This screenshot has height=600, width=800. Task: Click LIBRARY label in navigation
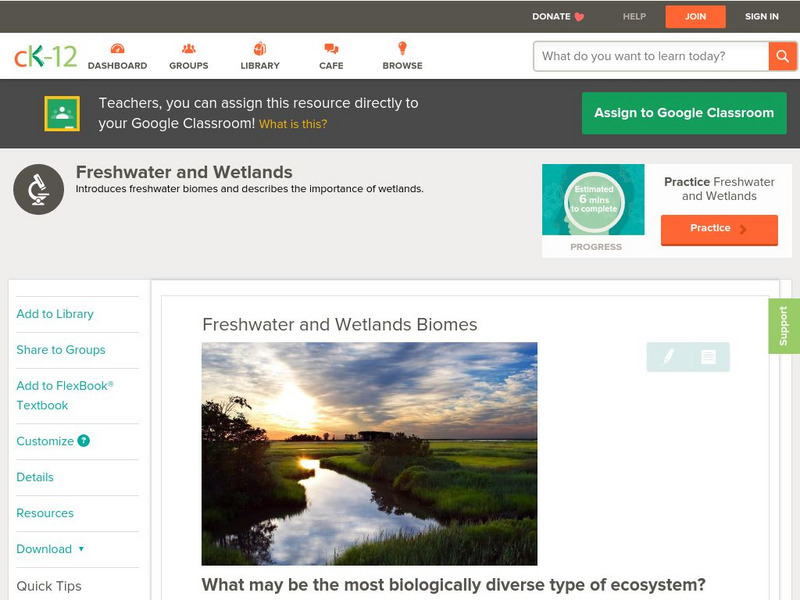click(x=260, y=66)
